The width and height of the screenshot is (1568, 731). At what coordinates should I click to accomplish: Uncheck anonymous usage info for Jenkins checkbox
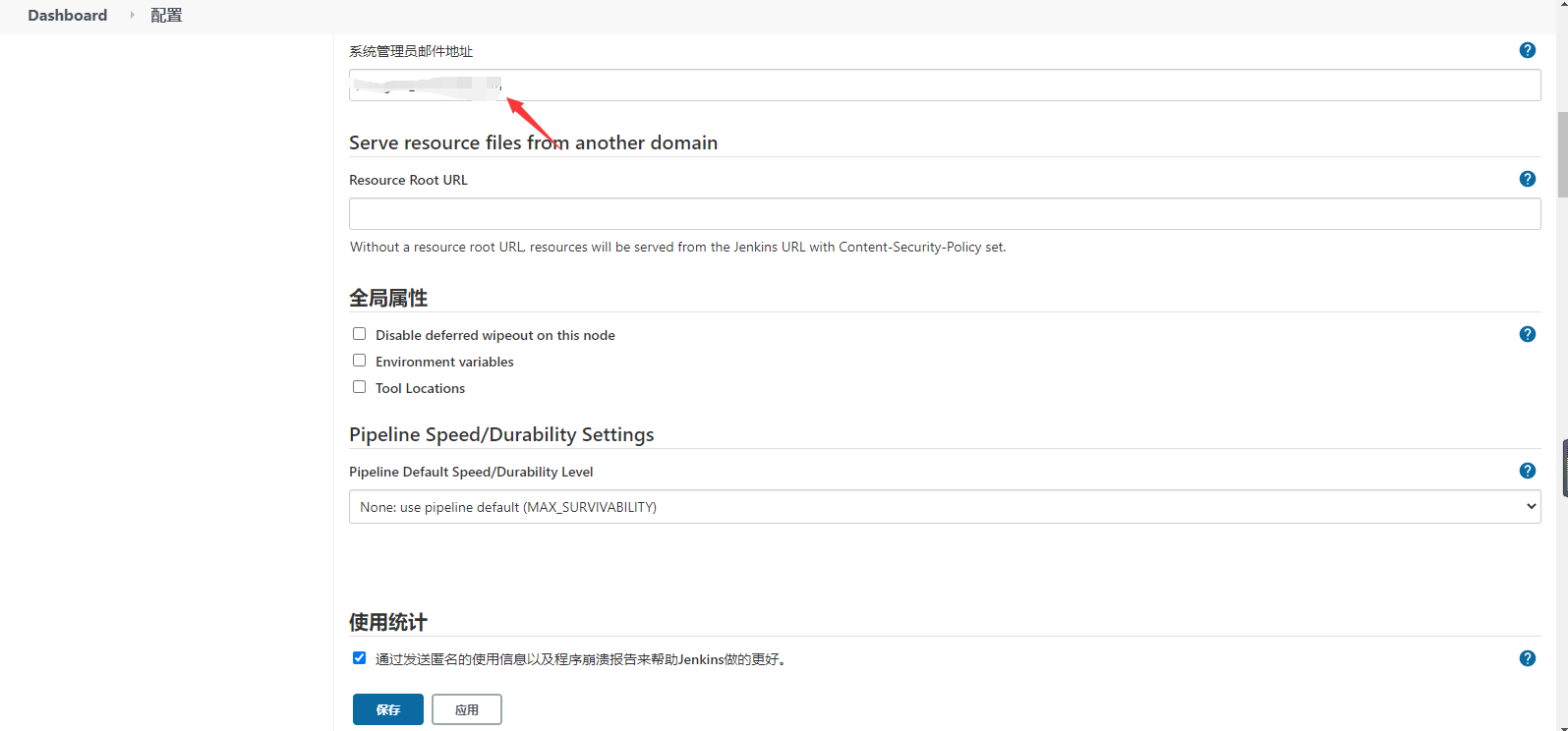click(x=359, y=658)
